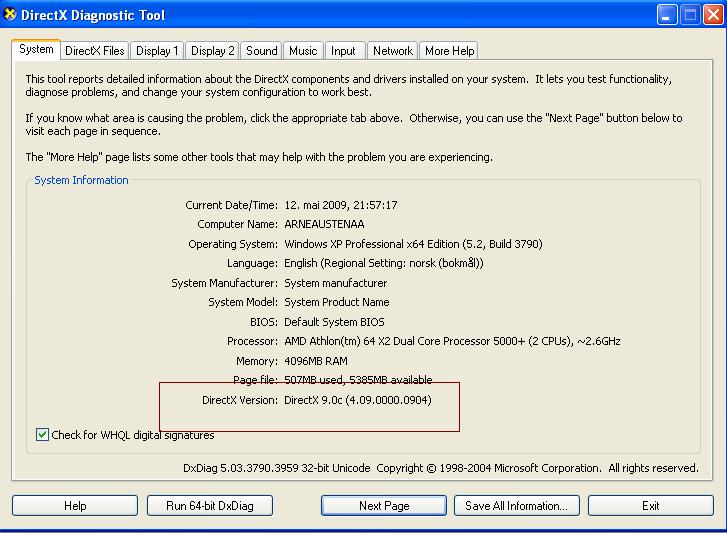Click System Product Name model value
Screen dimensions: 727x533
[337, 302]
